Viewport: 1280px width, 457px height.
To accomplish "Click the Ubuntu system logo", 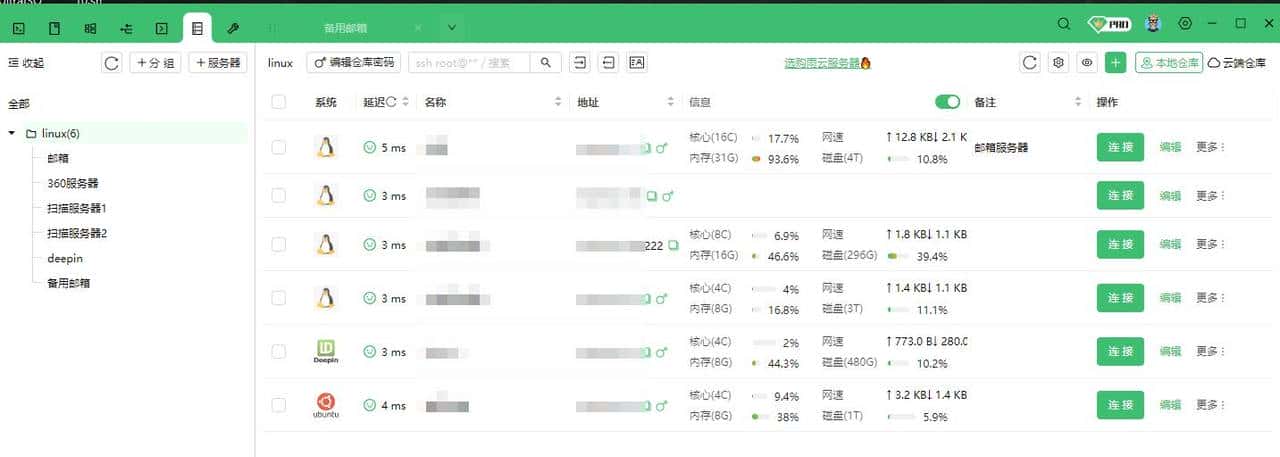I will [x=325, y=405].
